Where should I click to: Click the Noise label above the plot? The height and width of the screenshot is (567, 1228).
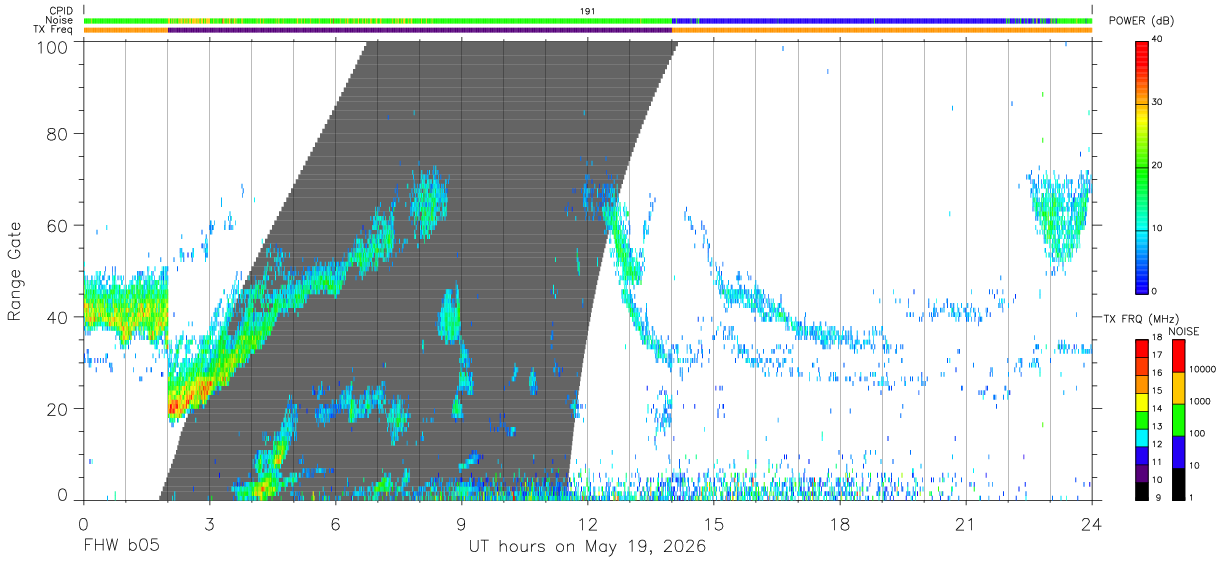pyautogui.click(x=60, y=20)
